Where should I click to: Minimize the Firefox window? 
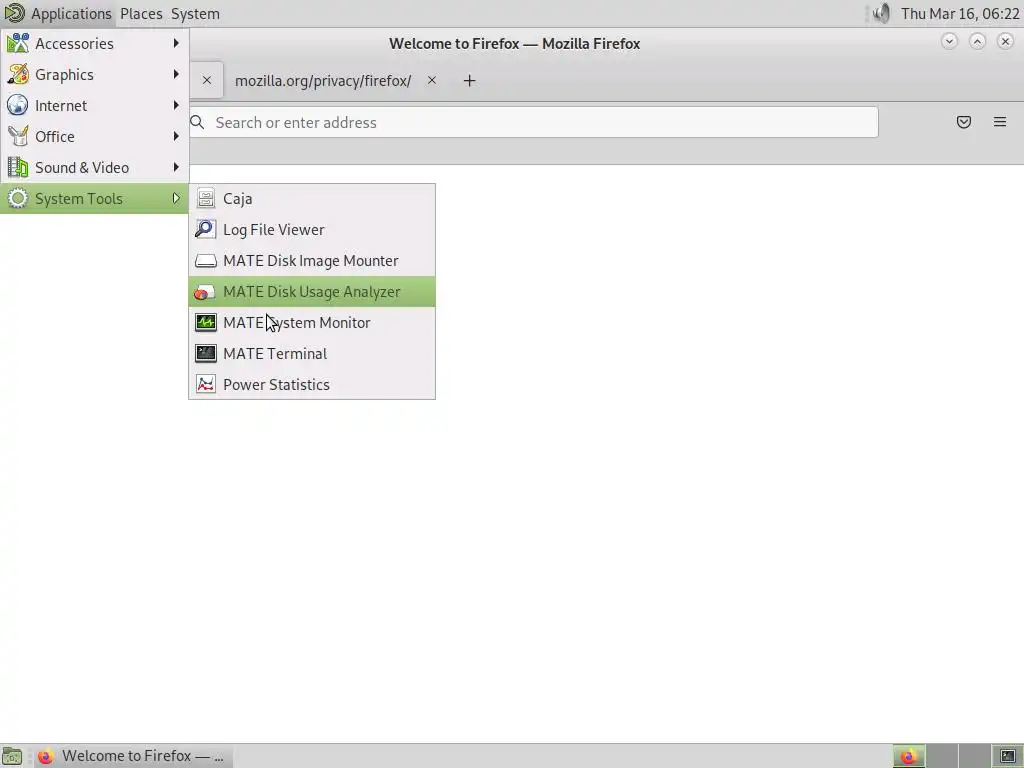click(x=949, y=42)
